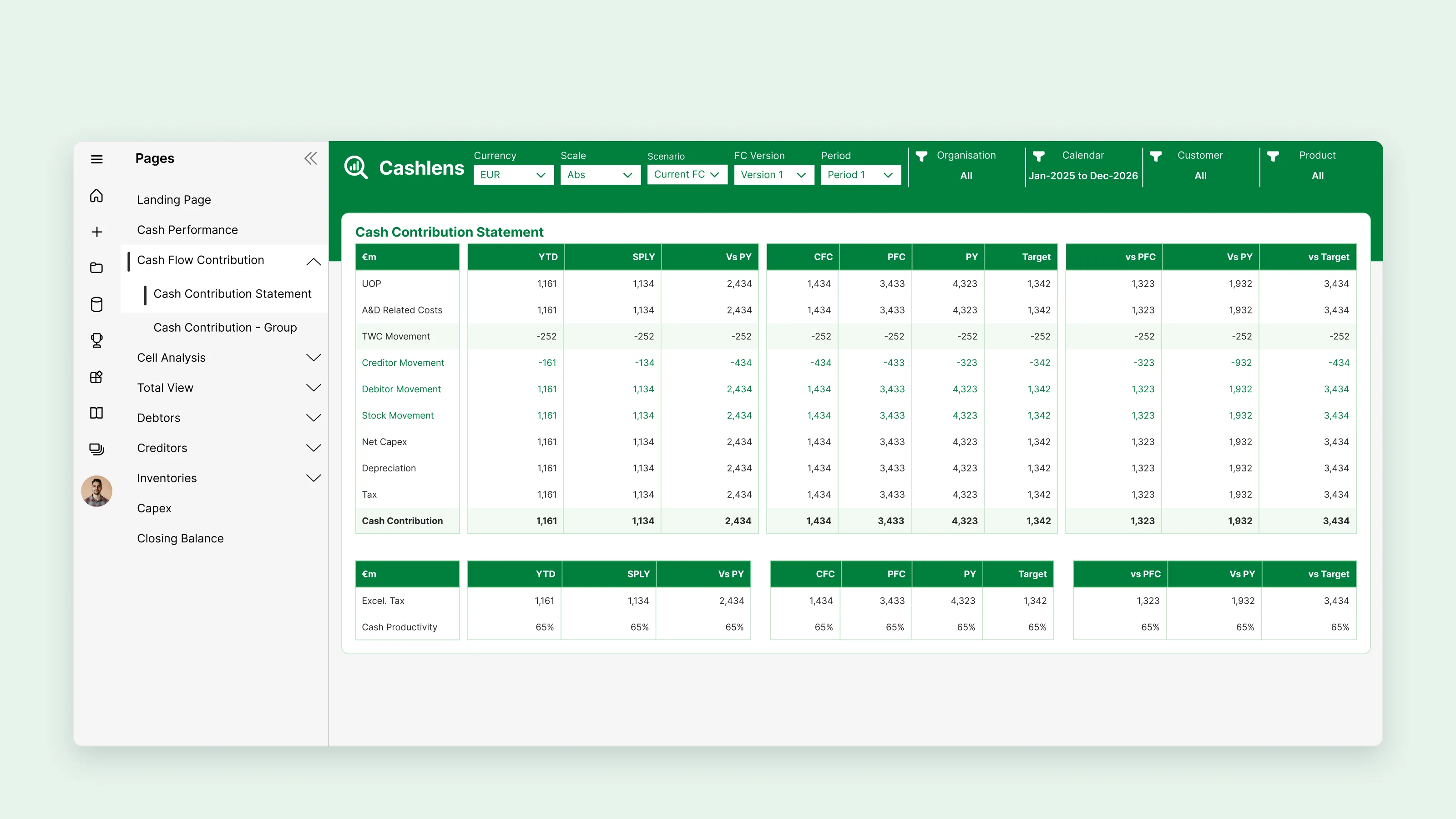Image resolution: width=1456 pixels, height=819 pixels.
Task: Open the Closing Balance page
Action: (x=180, y=538)
